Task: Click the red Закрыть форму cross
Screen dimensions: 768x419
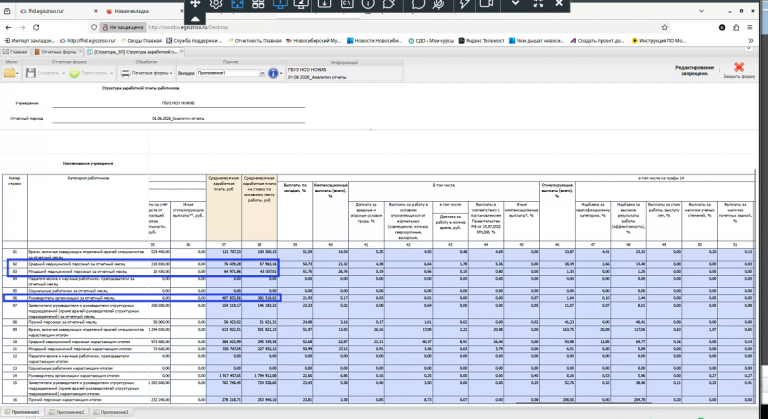Action: click(x=739, y=67)
